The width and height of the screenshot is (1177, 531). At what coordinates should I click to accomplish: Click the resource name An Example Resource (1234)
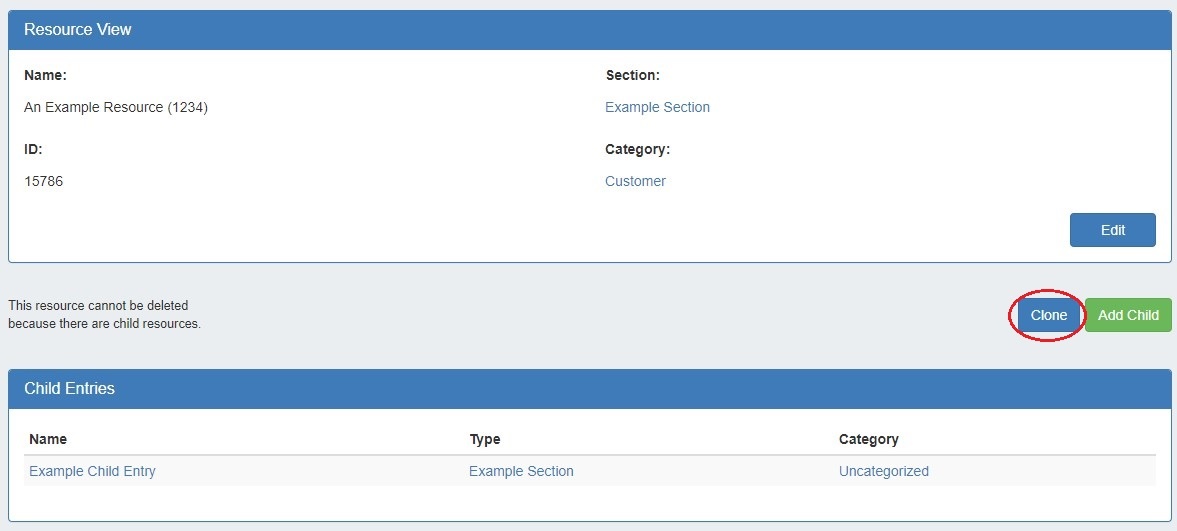click(x=116, y=107)
